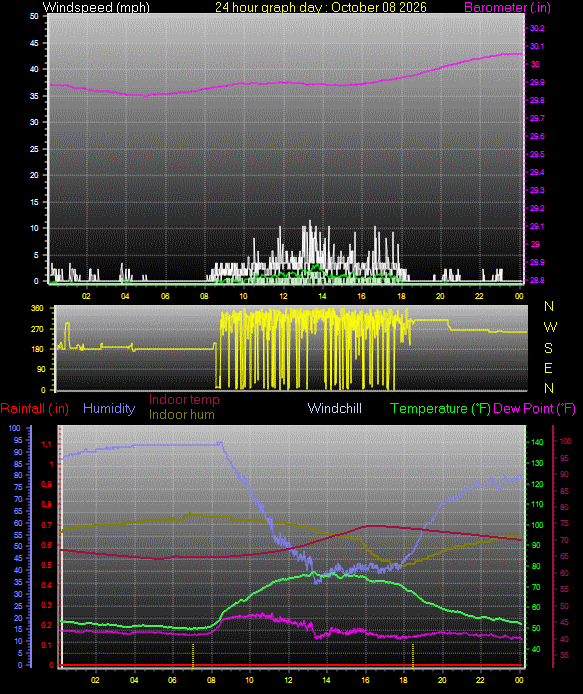Click '360' on the wind direction axis

[37, 308]
